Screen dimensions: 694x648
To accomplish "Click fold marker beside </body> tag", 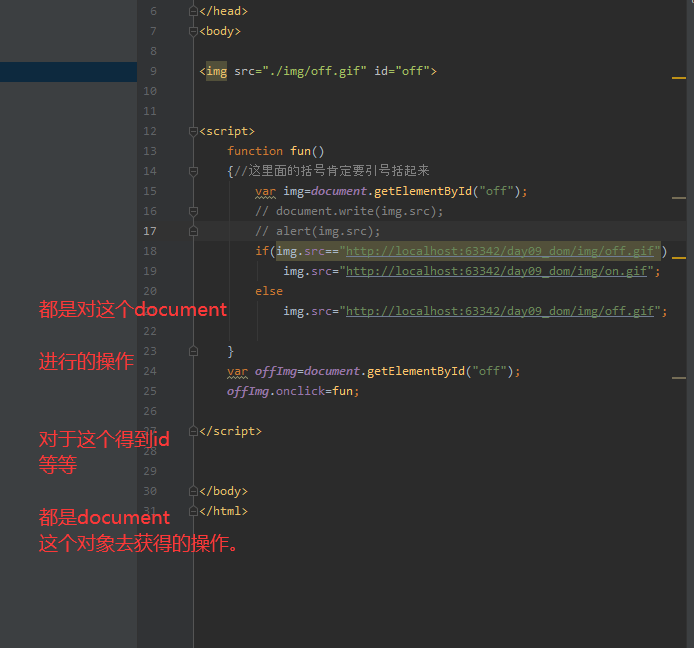I will [x=193, y=491].
